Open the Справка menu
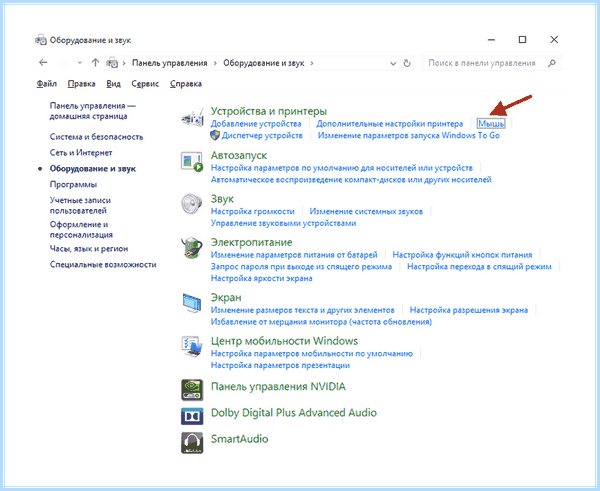The width and height of the screenshot is (600, 491). (x=186, y=84)
